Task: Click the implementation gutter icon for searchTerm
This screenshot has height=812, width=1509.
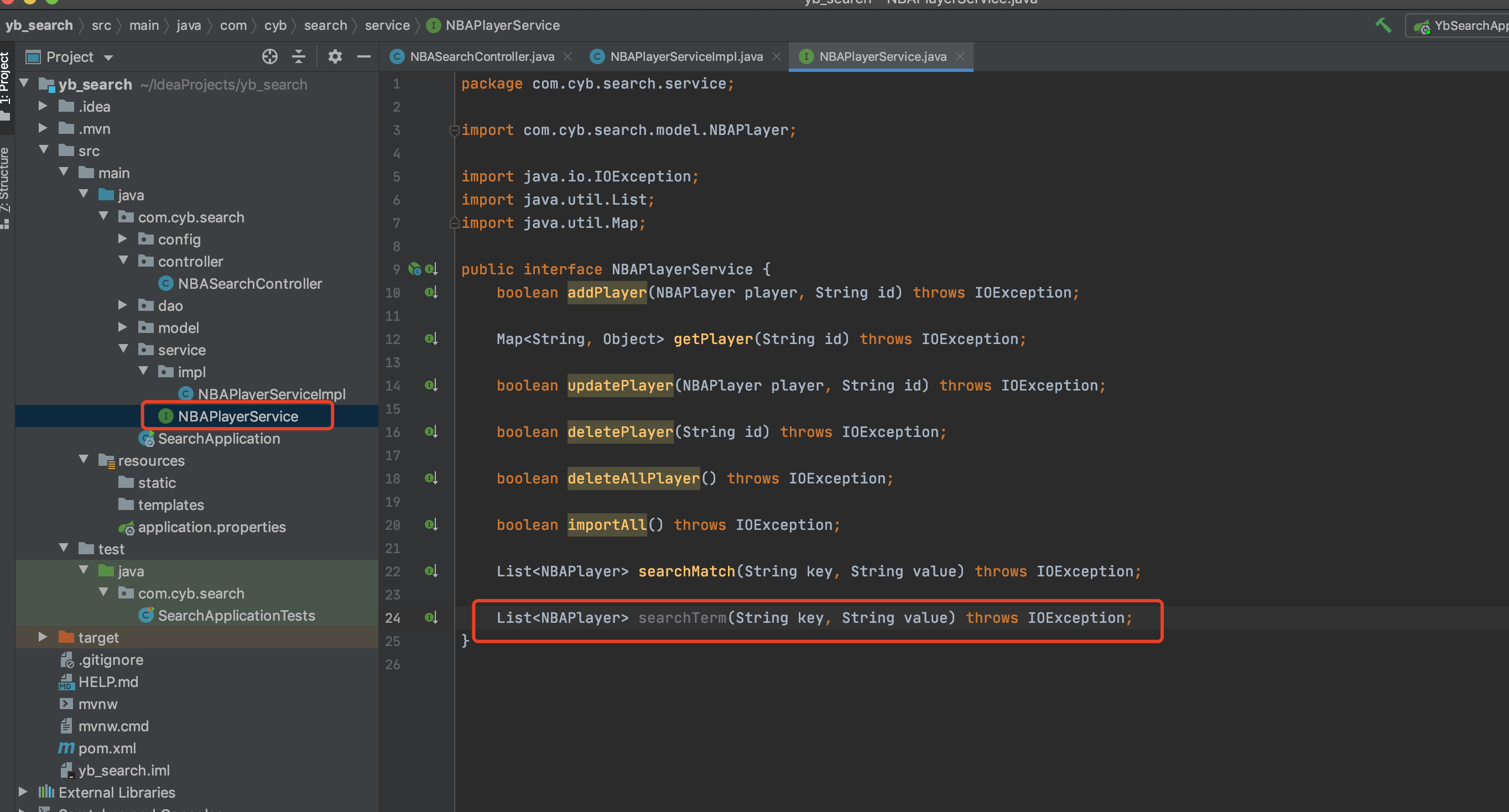Action: click(x=431, y=617)
